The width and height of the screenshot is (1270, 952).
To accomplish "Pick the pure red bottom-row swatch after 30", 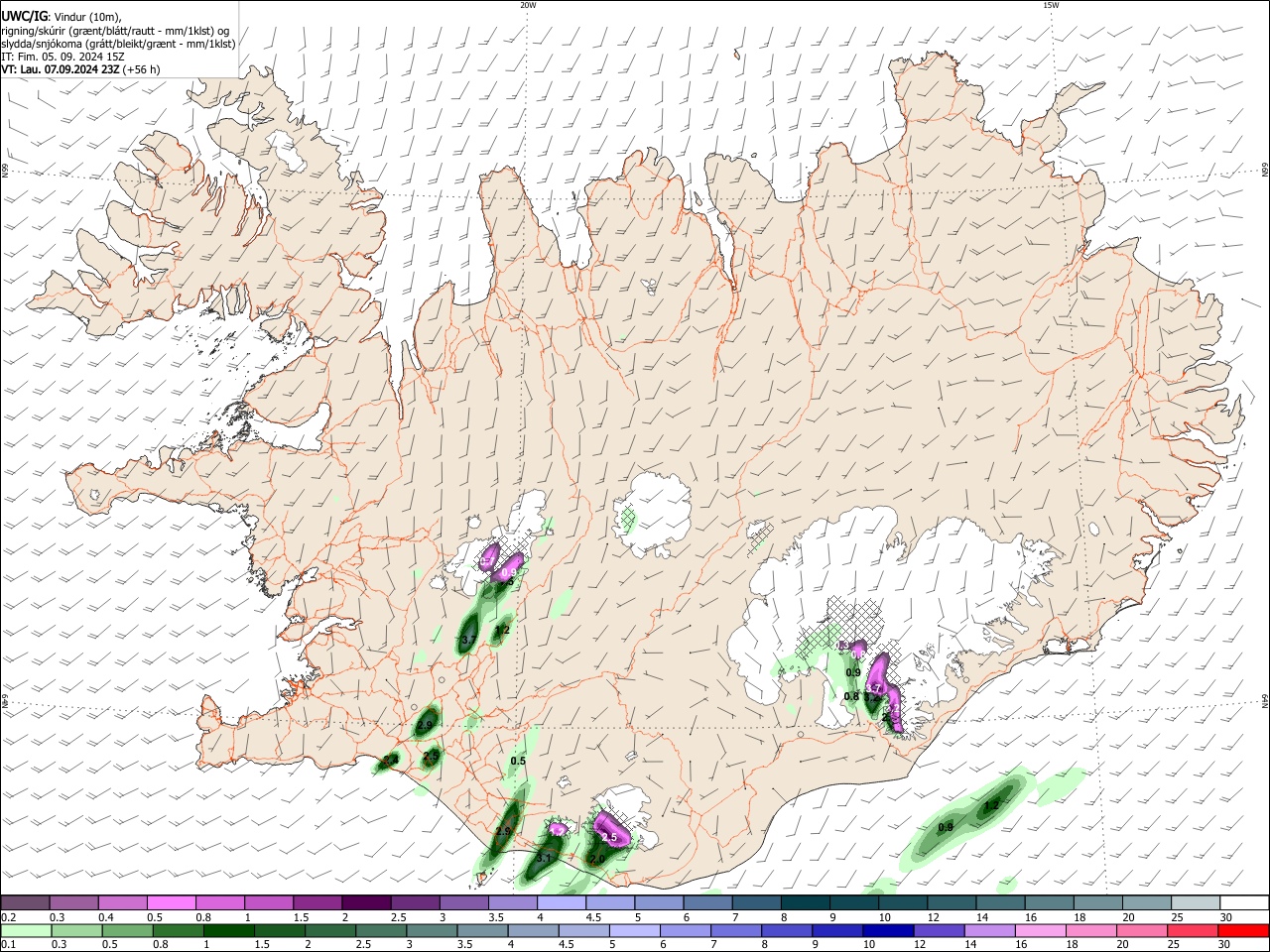I will point(1244,930).
